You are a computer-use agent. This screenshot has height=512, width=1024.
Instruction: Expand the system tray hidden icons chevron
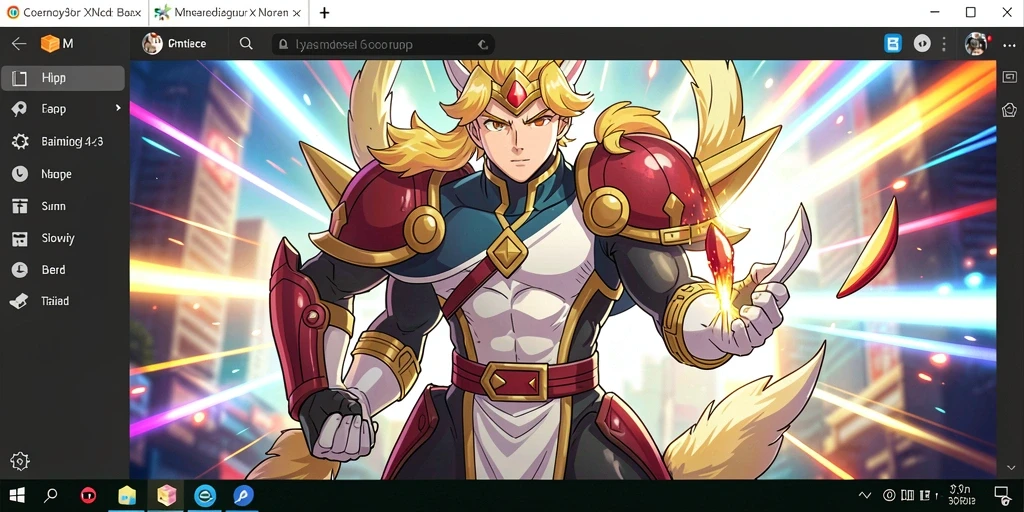coord(865,496)
